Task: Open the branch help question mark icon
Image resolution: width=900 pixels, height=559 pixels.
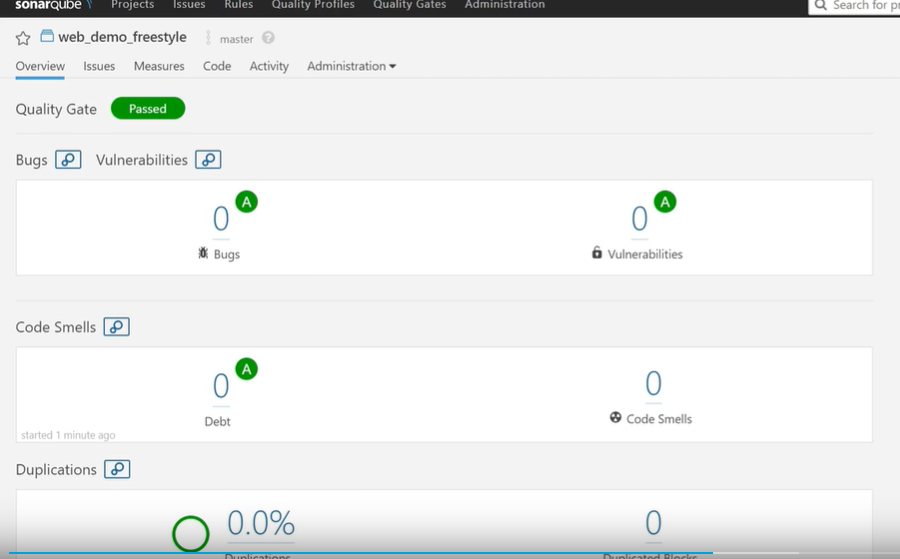Action: tap(268, 38)
